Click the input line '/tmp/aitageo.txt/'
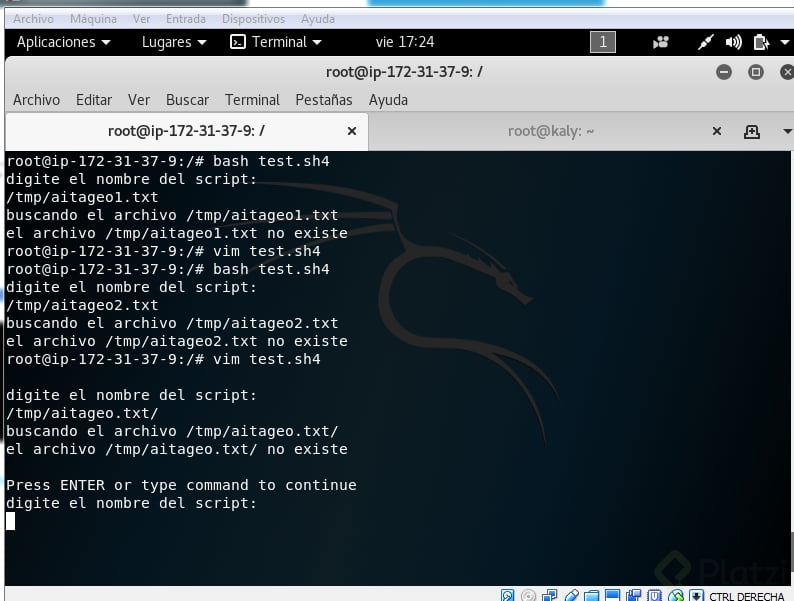Screen dimensions: 794x601 82,413
